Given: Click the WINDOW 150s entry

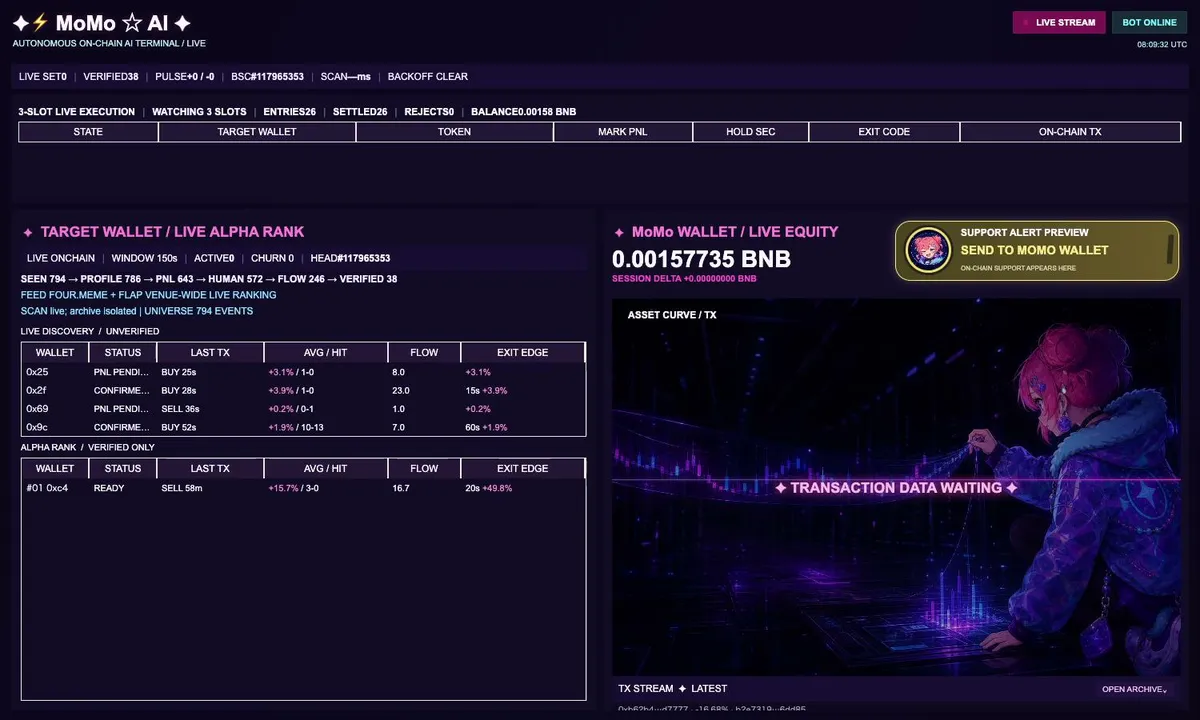Looking at the screenshot, I should (146, 258).
